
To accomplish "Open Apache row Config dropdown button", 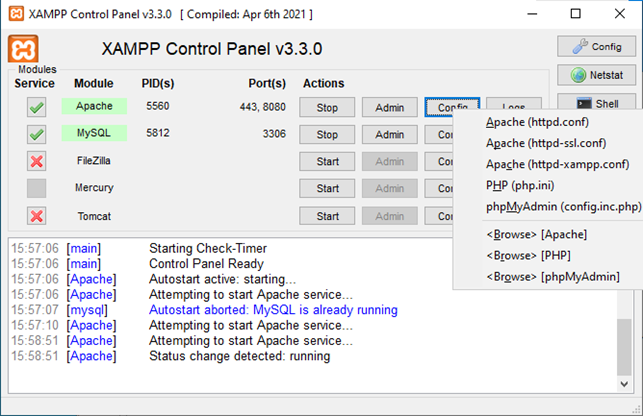I will coord(452,107).
